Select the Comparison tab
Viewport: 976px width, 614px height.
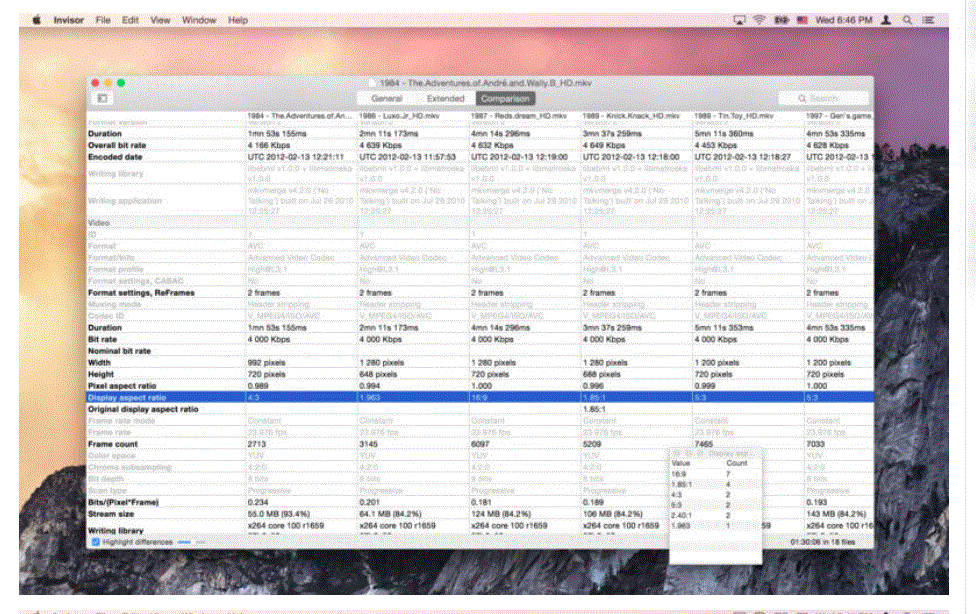click(505, 98)
